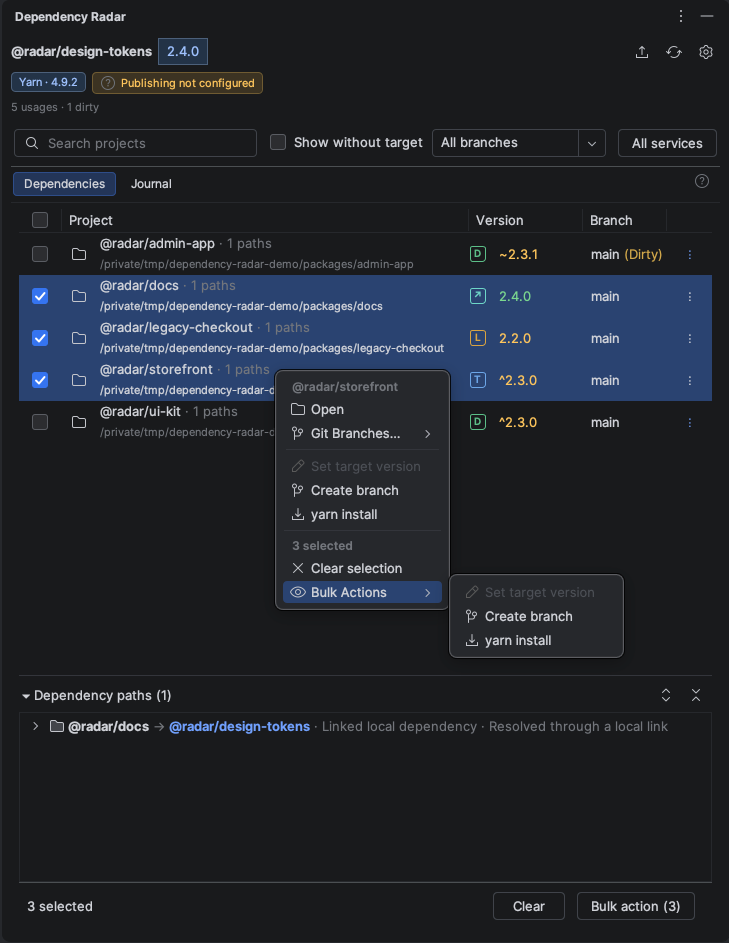Sort by the Branch column header
Image resolution: width=729 pixels, height=943 pixels.
click(611, 220)
